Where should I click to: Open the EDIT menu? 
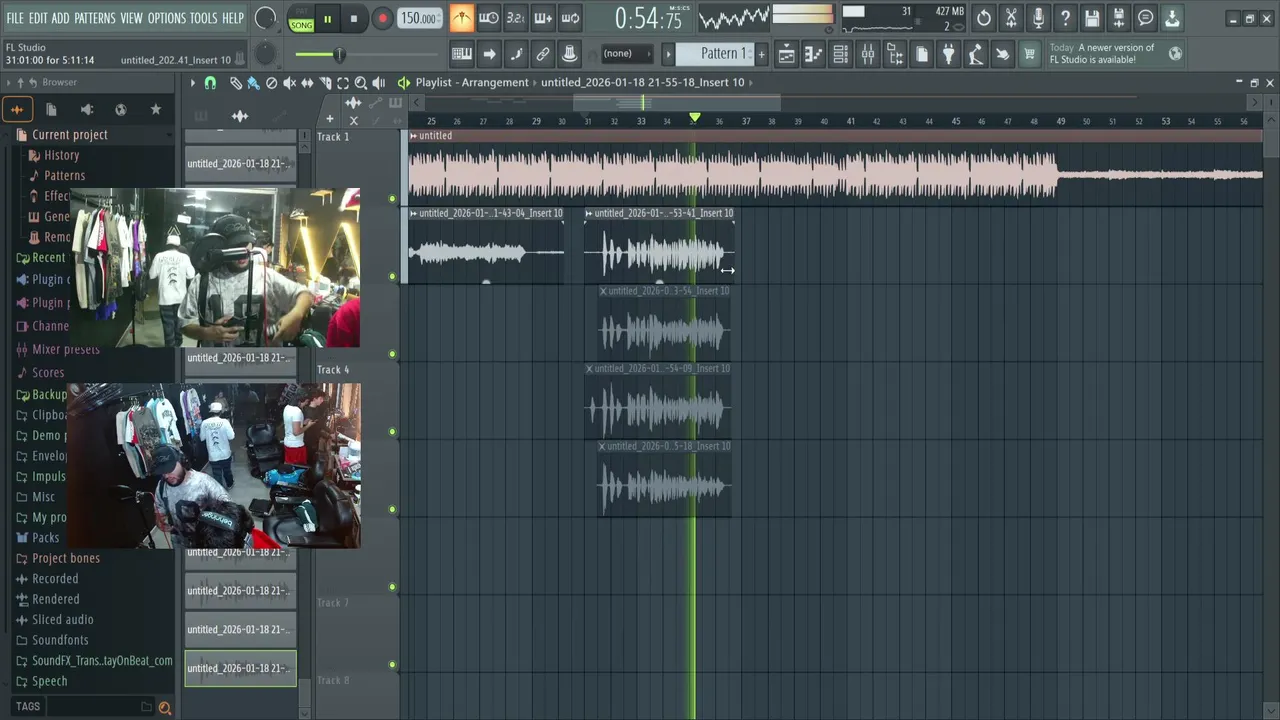tap(38, 18)
